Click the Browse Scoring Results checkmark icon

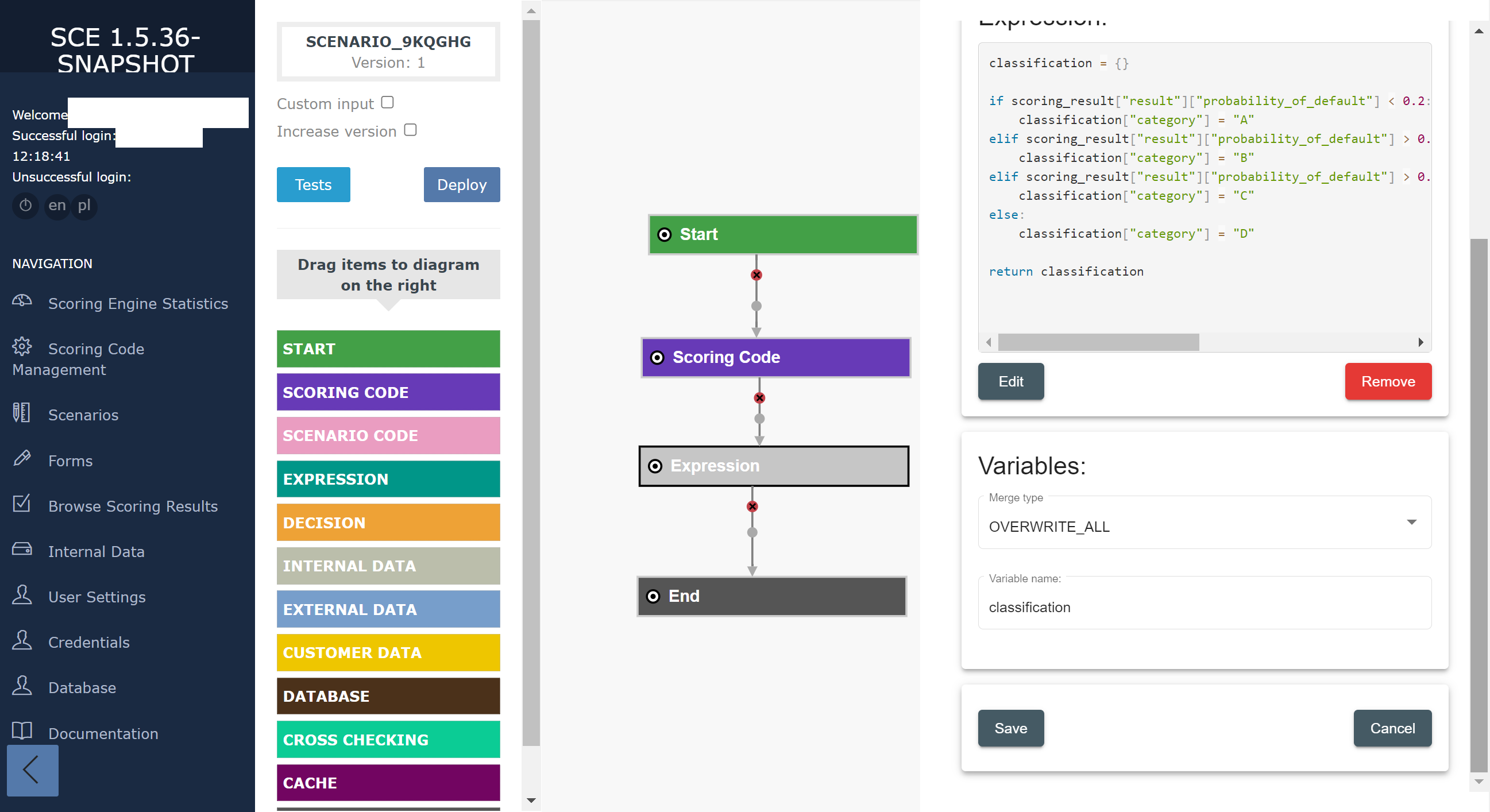(x=22, y=504)
